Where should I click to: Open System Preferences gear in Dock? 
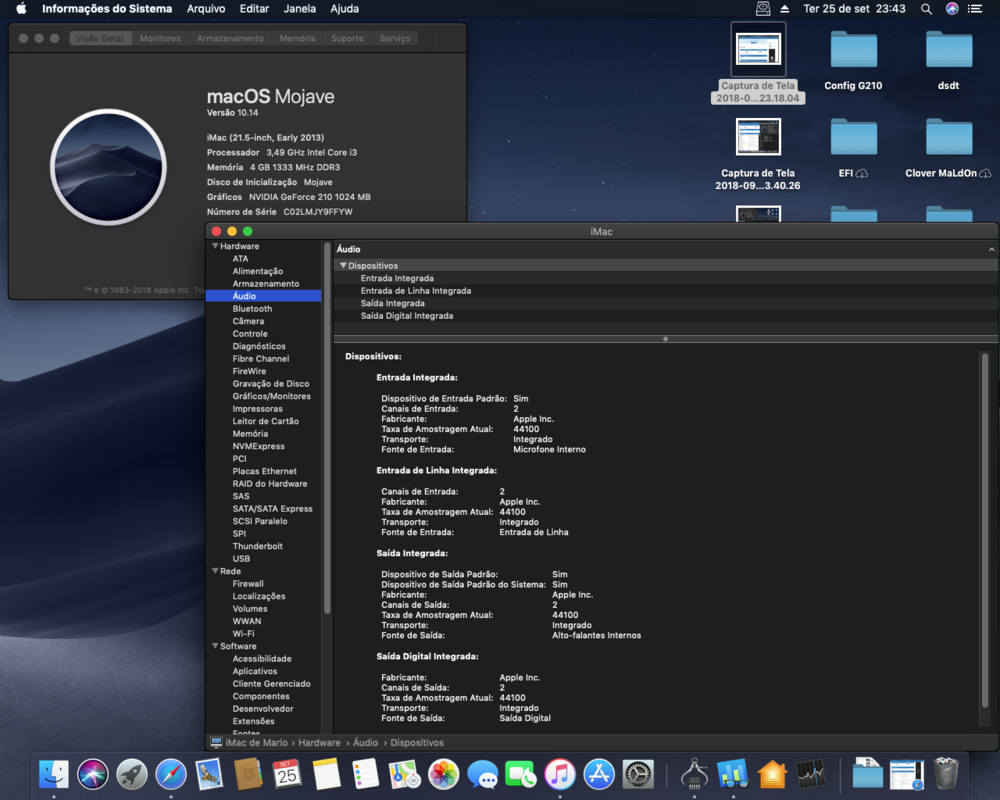click(x=638, y=774)
